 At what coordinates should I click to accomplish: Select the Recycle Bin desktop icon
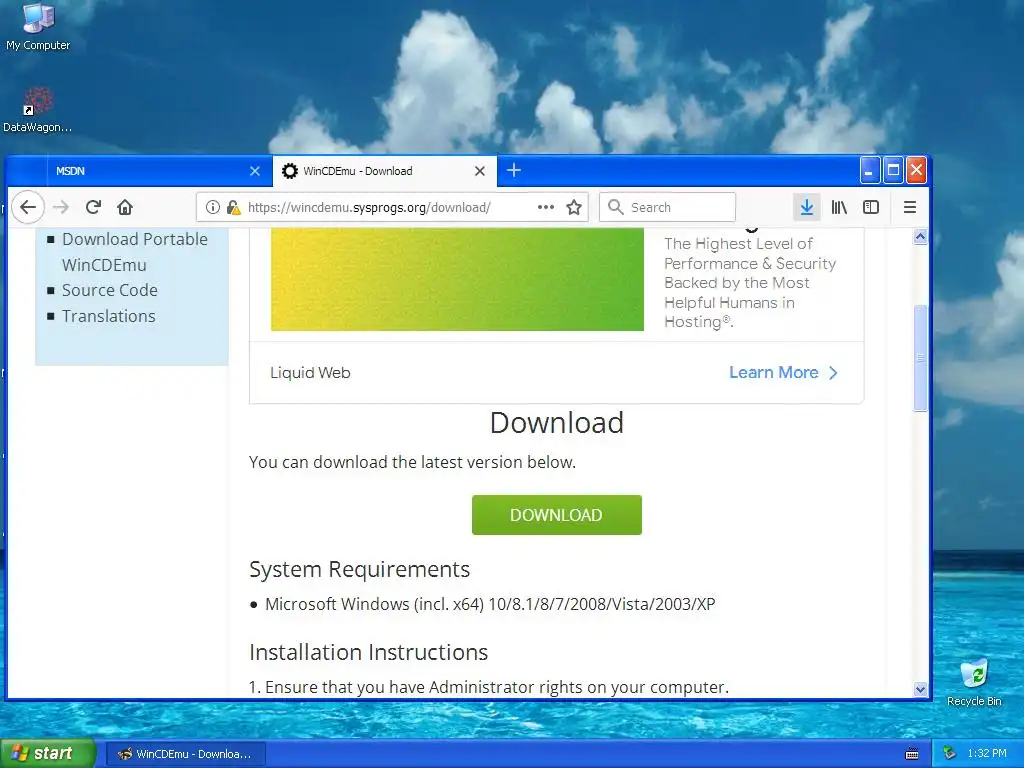tap(974, 682)
